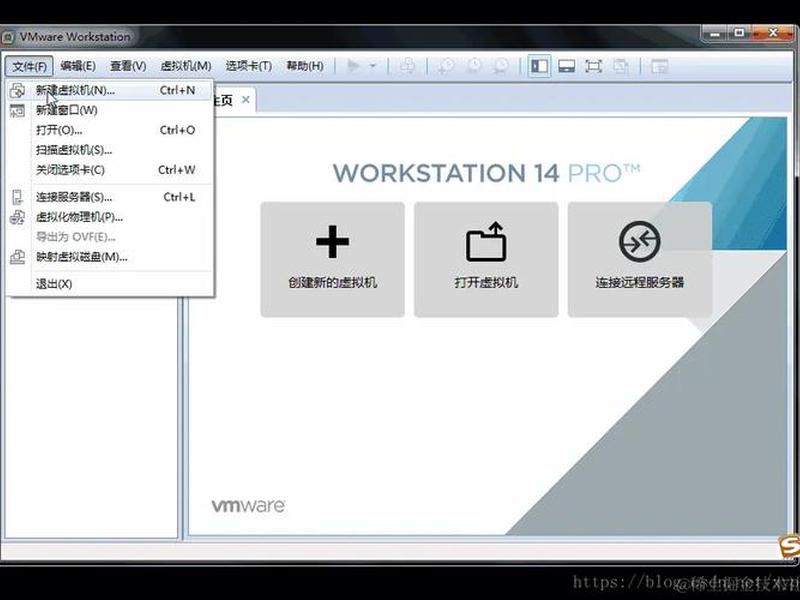This screenshot has height=600, width=800.
Task: Open the 文件(F) menu
Action: point(29,66)
